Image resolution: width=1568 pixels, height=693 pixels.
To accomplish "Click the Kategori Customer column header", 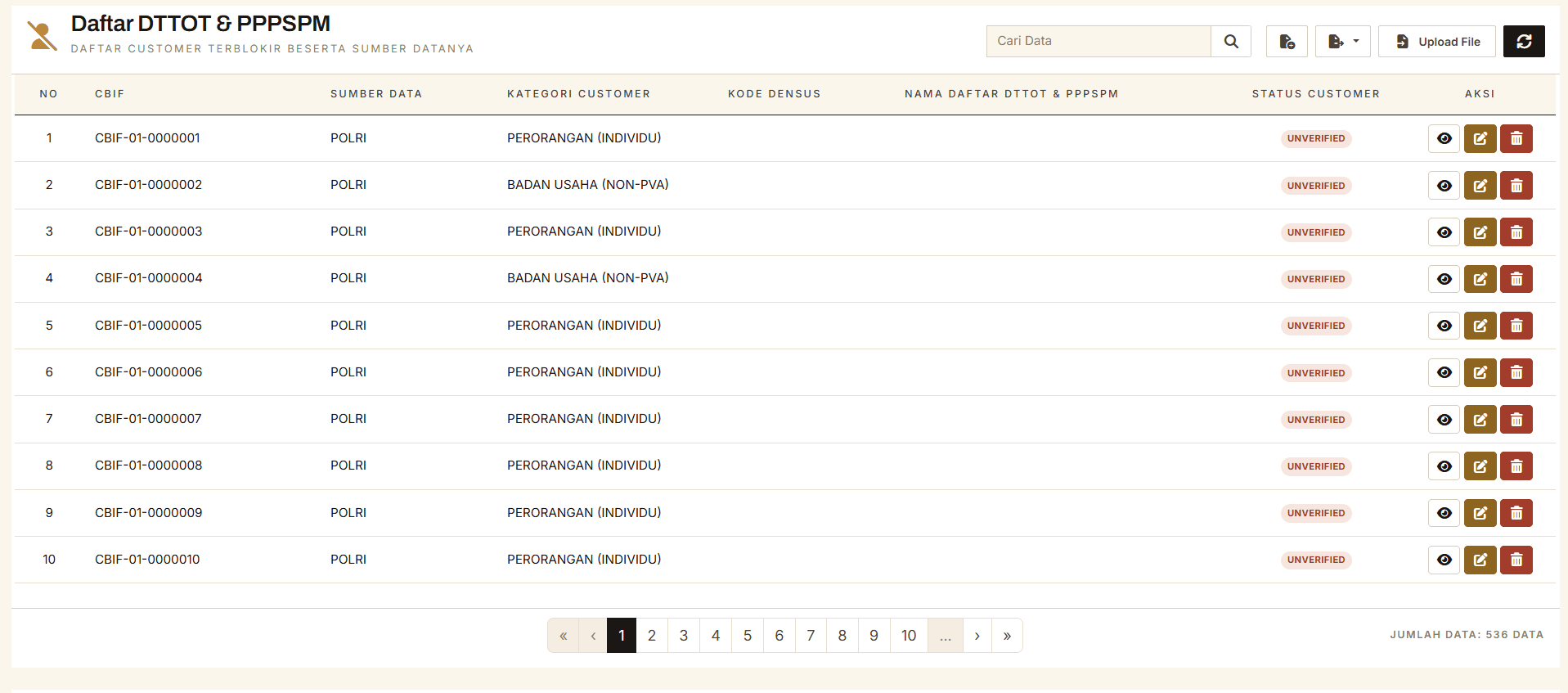I will (578, 94).
